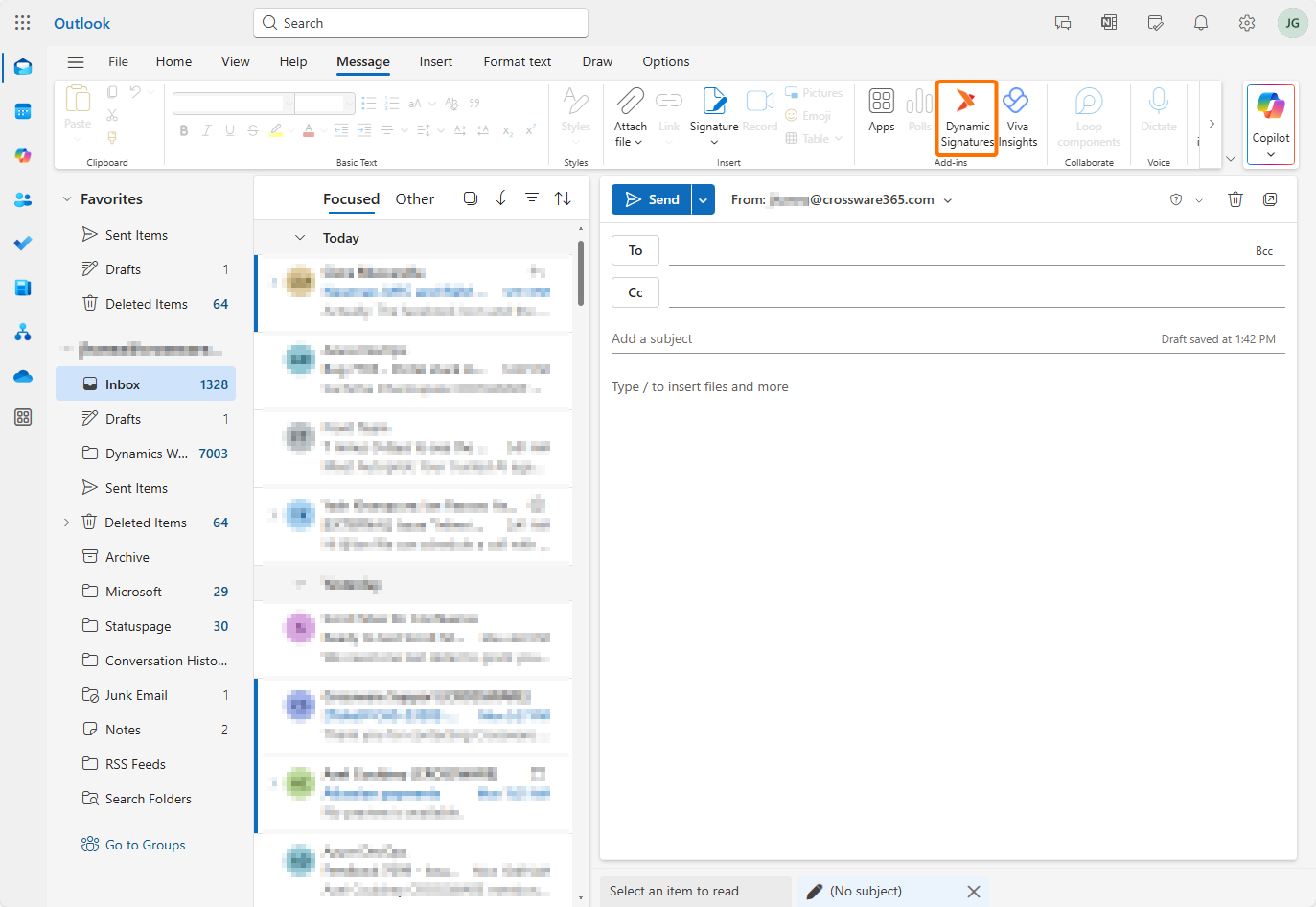Discard draft with the trash icon
Image resolution: width=1316 pixels, height=907 pixels.
click(1235, 199)
